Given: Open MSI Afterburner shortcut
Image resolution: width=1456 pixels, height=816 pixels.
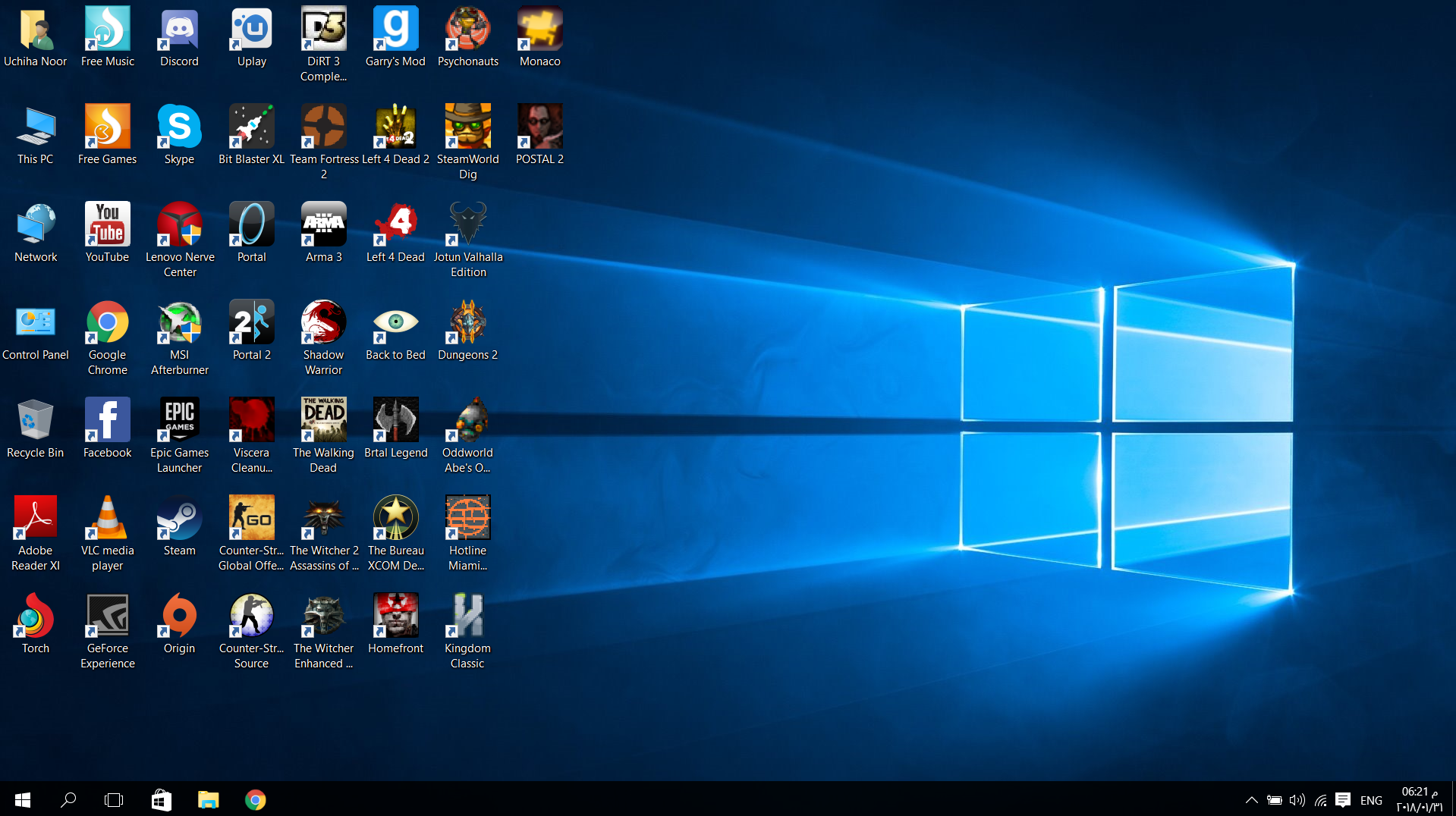Looking at the screenshot, I should [180, 322].
